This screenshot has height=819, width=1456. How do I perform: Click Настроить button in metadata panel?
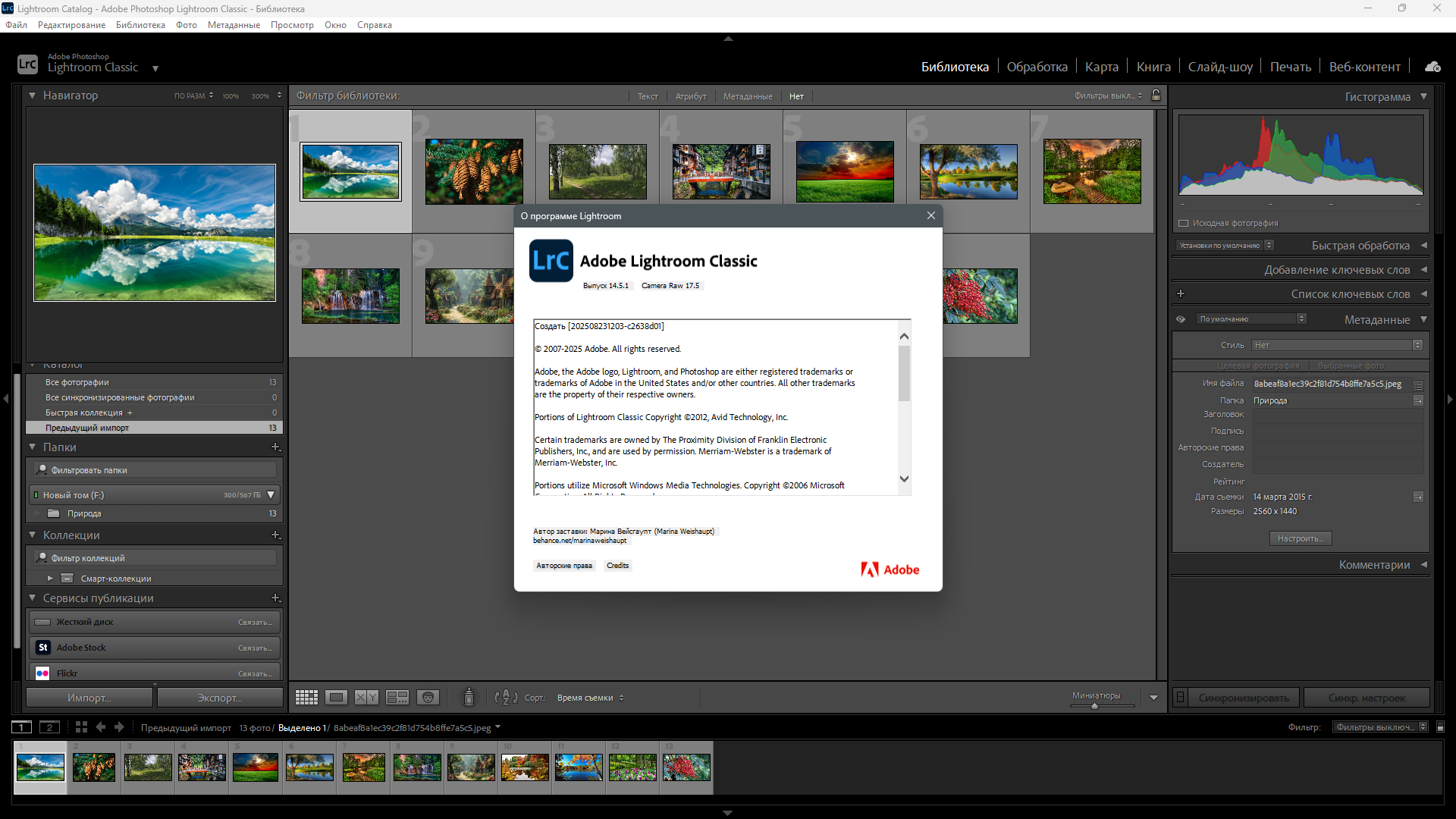[x=1301, y=538]
